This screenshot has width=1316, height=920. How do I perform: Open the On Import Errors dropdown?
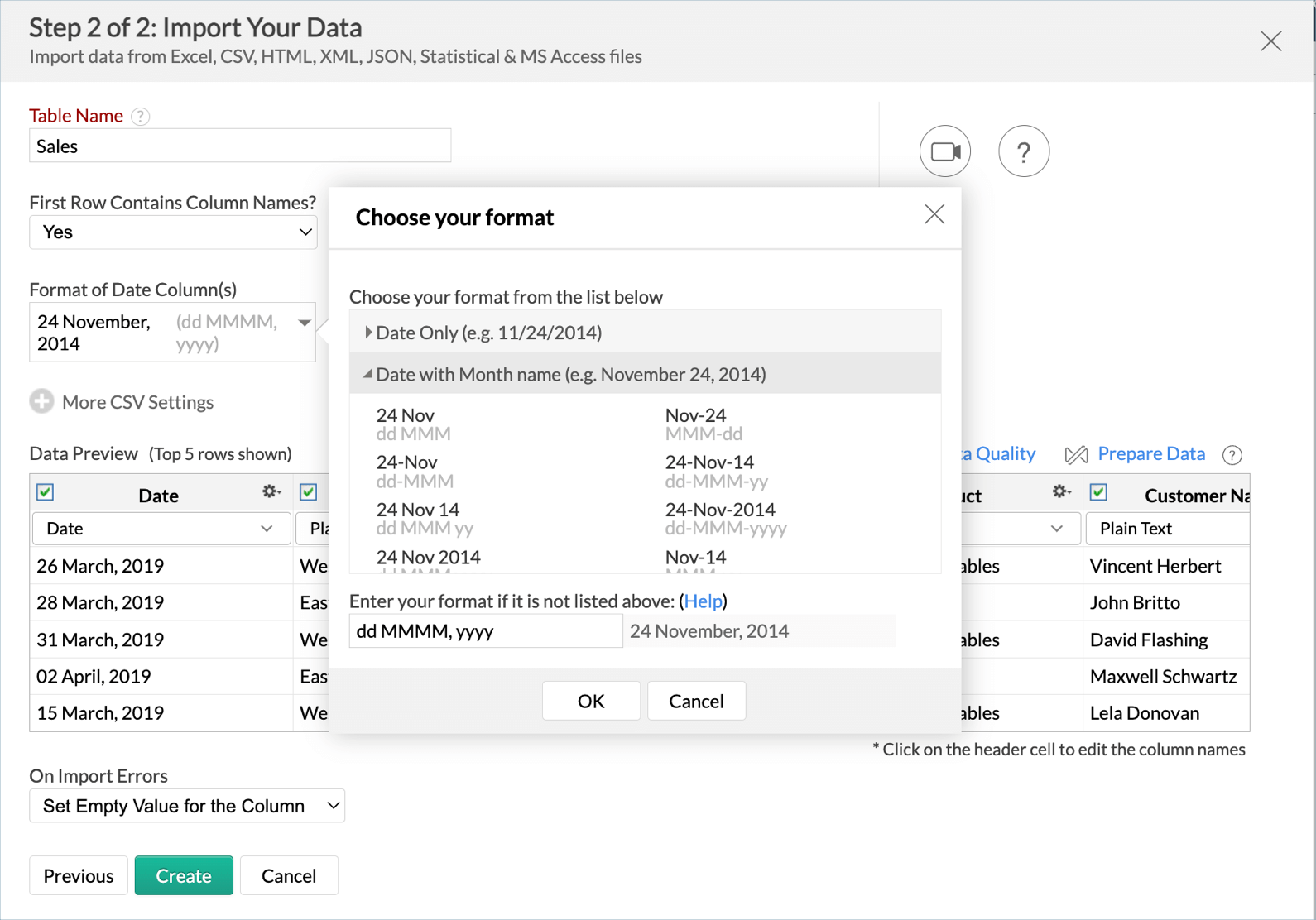[187, 806]
